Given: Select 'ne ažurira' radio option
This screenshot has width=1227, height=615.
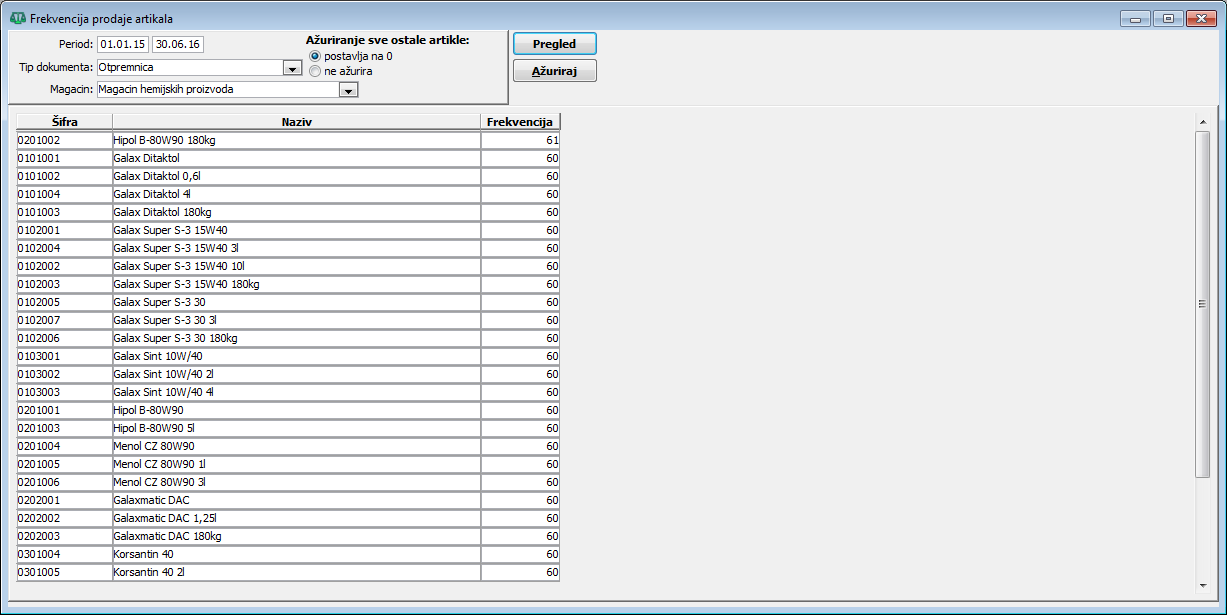Looking at the screenshot, I should pyautogui.click(x=315, y=71).
